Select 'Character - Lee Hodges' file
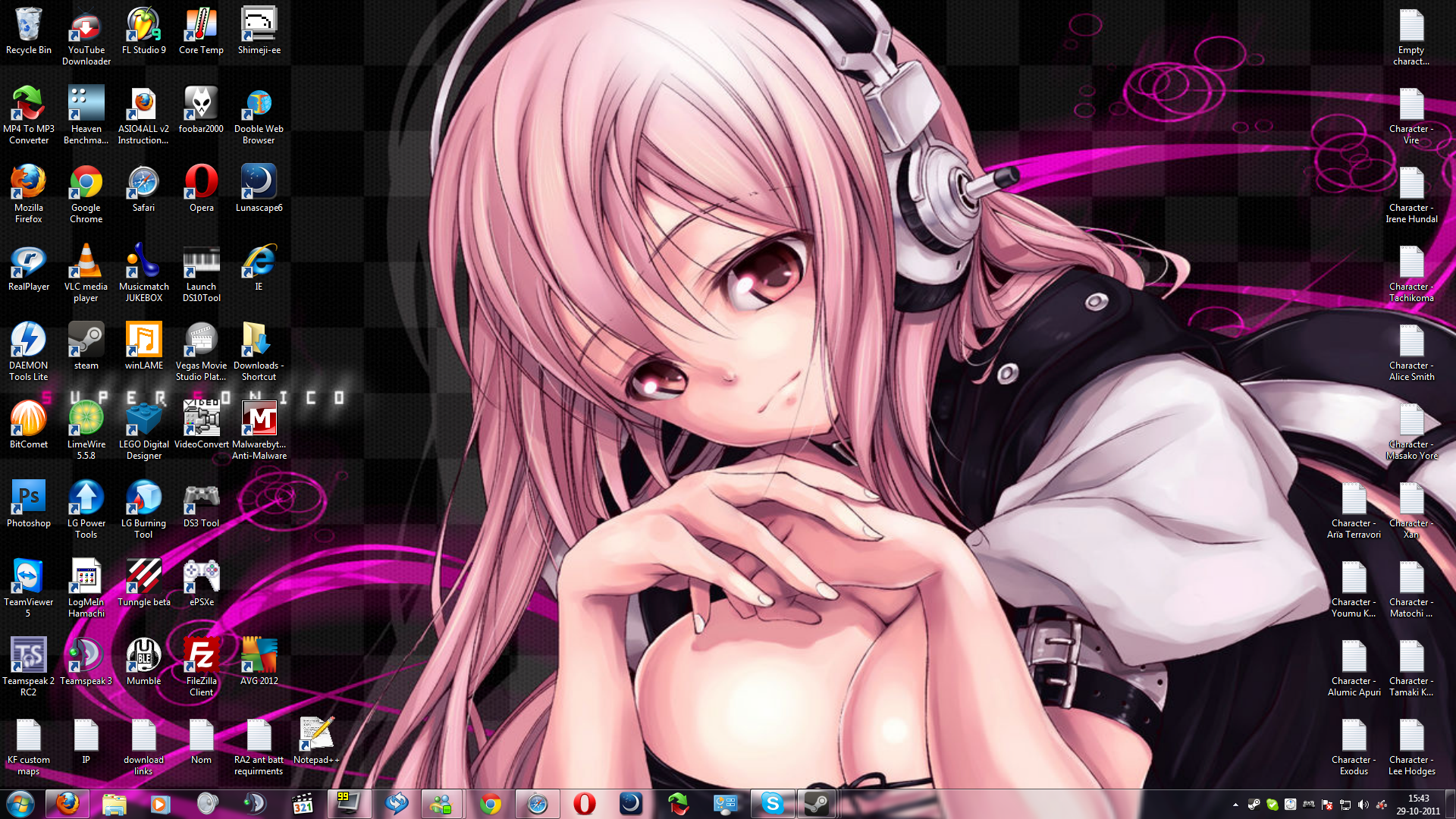Image resolution: width=1456 pixels, height=819 pixels. (x=1411, y=746)
